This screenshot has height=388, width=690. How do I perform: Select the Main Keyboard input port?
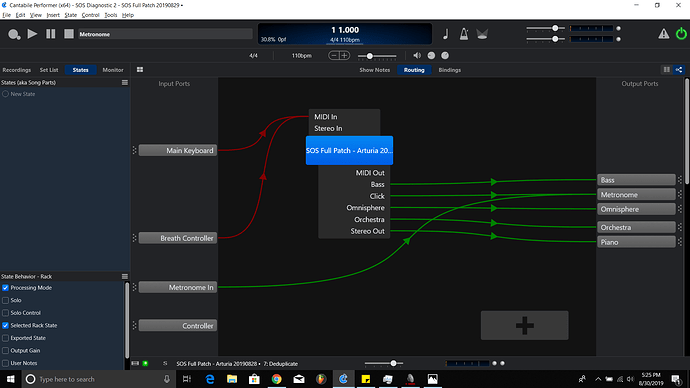point(178,150)
